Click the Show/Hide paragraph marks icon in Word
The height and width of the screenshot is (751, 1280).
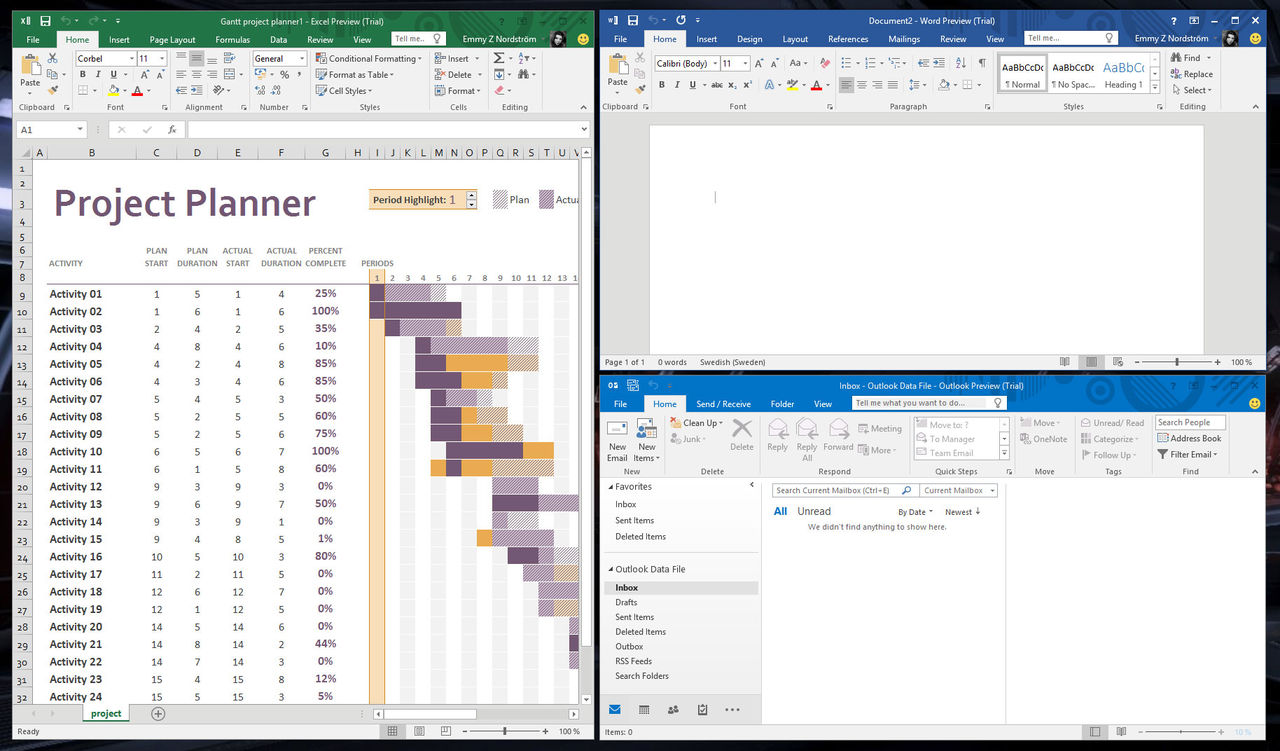pyautogui.click(x=981, y=63)
